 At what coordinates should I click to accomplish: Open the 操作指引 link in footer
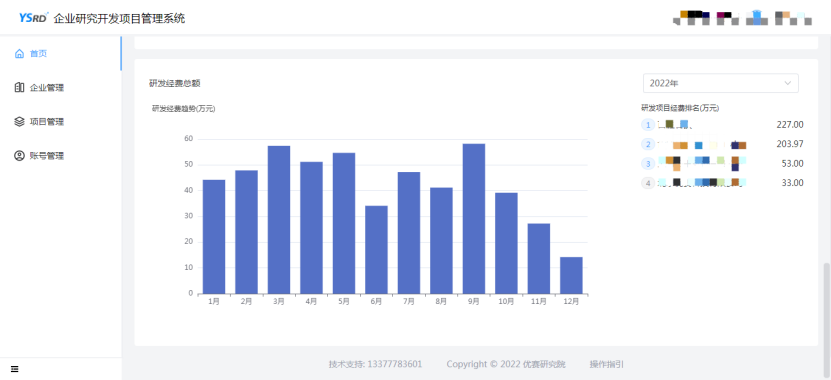pyautogui.click(x=607, y=364)
